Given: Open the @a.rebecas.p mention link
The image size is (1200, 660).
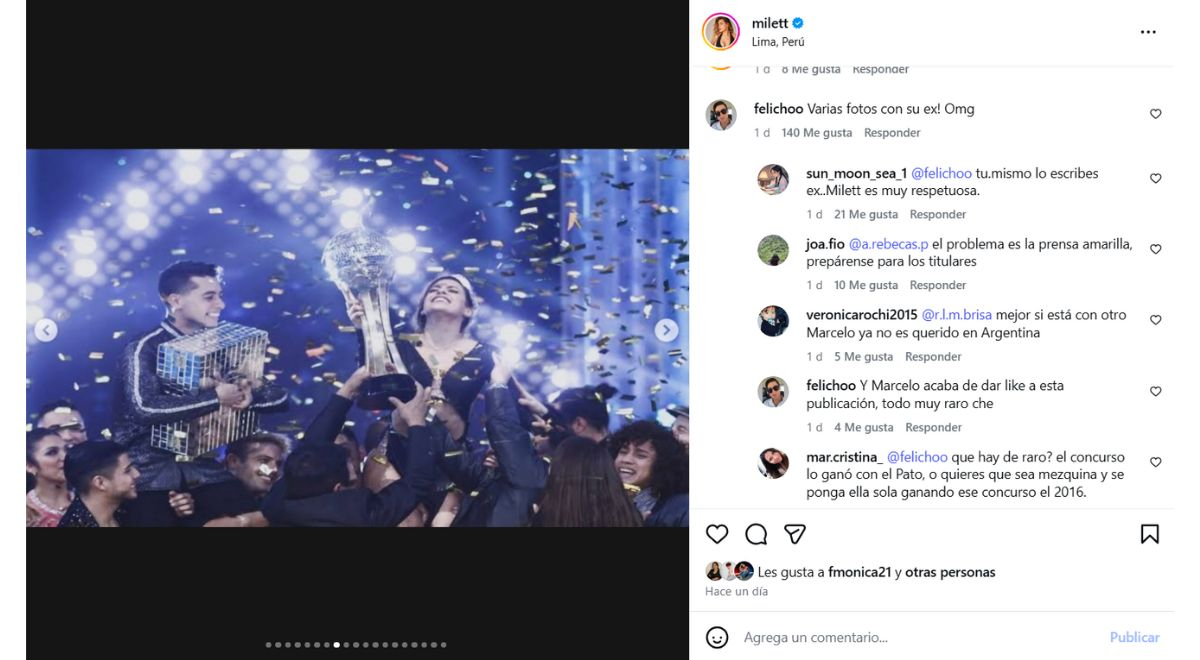Looking at the screenshot, I should click(x=888, y=244).
